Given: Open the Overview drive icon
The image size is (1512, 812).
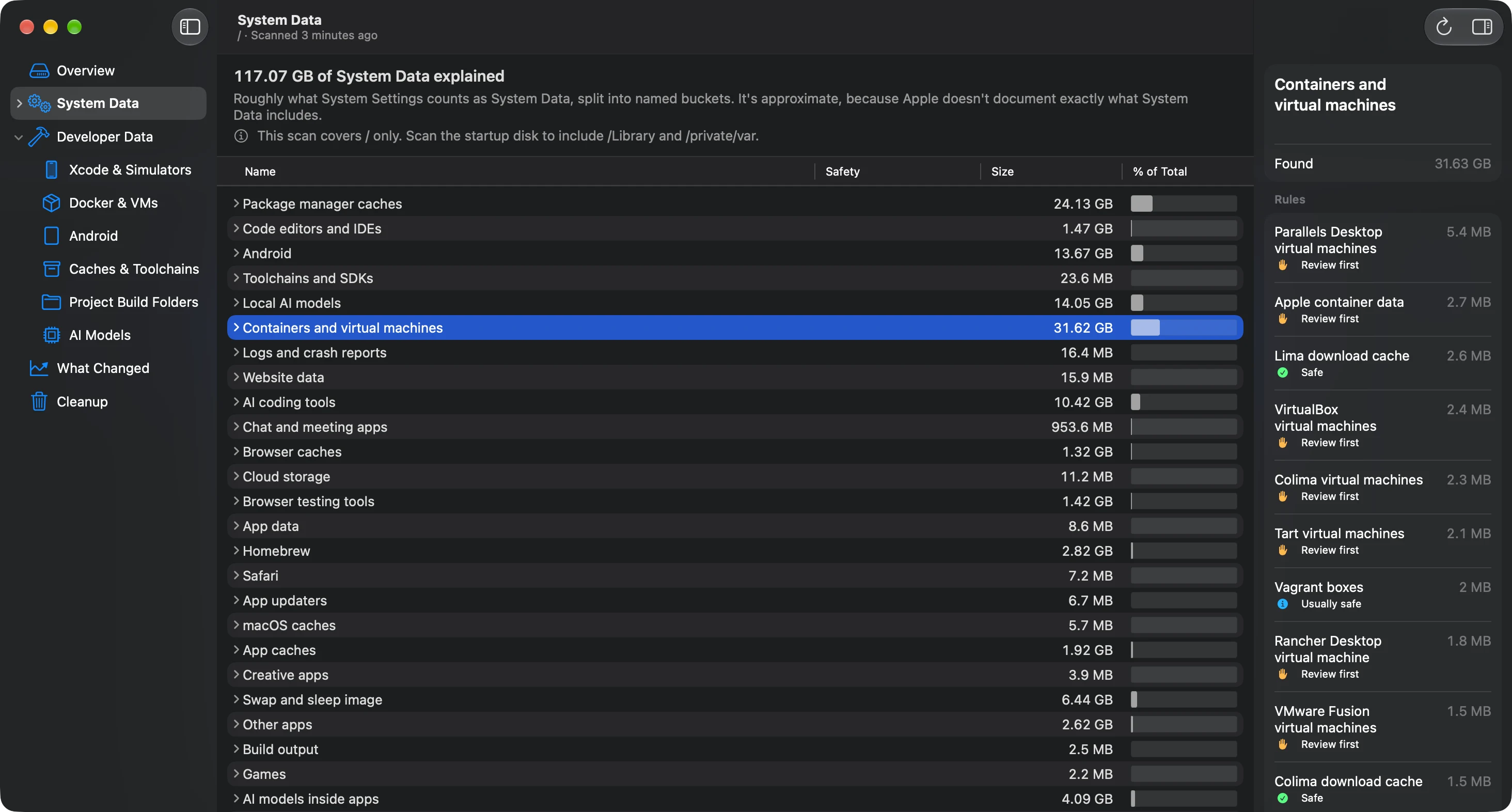Looking at the screenshot, I should [39, 70].
